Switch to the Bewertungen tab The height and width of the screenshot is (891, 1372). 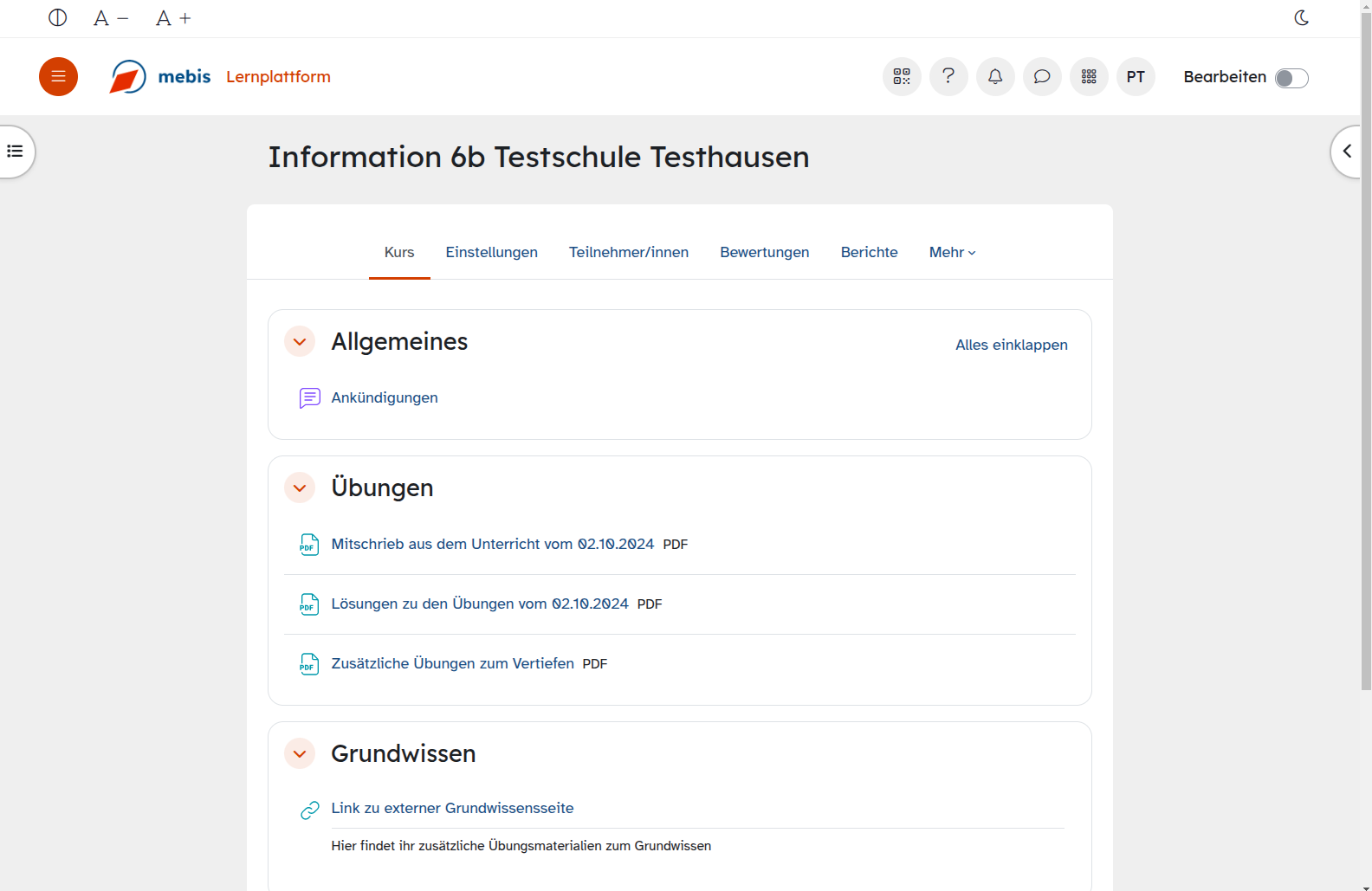click(x=764, y=252)
